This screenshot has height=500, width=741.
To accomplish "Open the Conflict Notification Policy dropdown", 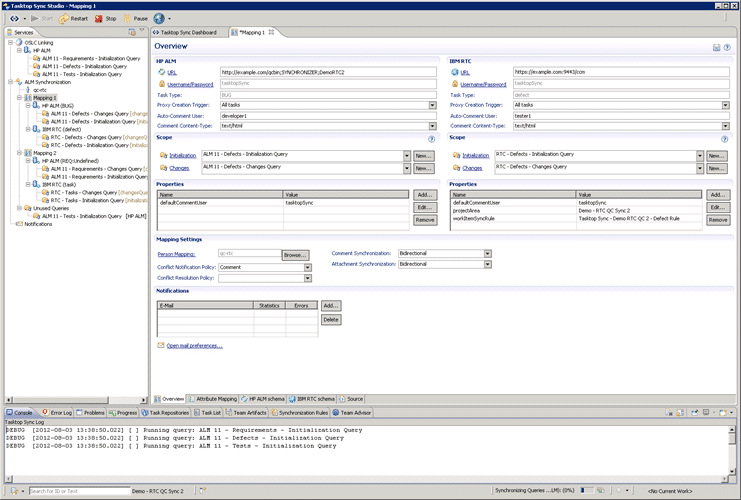I will point(308,267).
